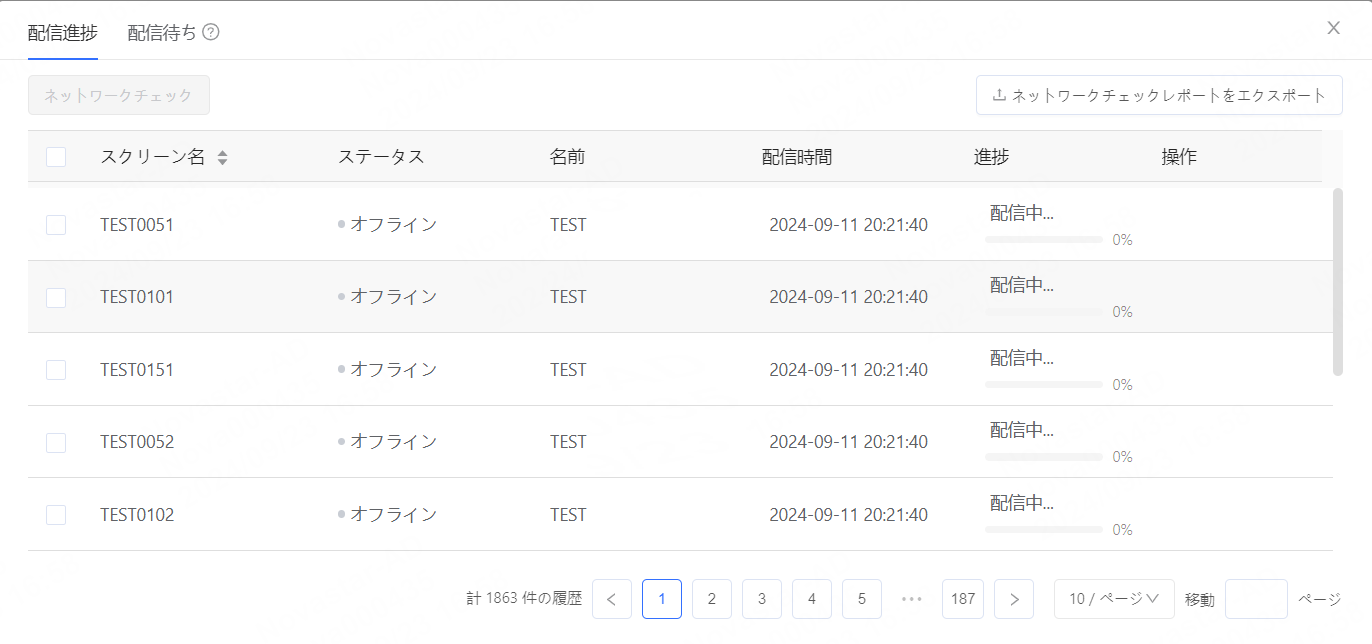Toggle the select-all checkbox in the header
Image resolution: width=1372 pixels, height=644 pixels.
(x=56, y=157)
